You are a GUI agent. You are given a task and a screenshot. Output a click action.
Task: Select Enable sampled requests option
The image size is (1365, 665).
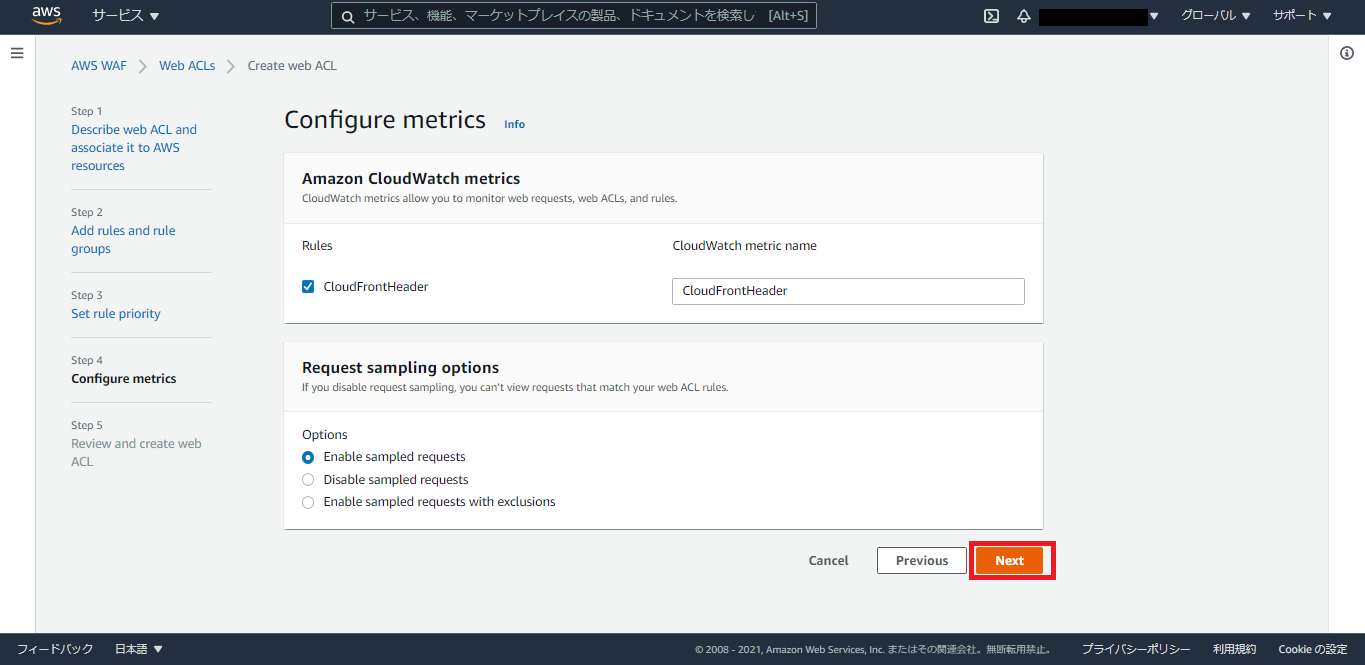click(x=308, y=457)
